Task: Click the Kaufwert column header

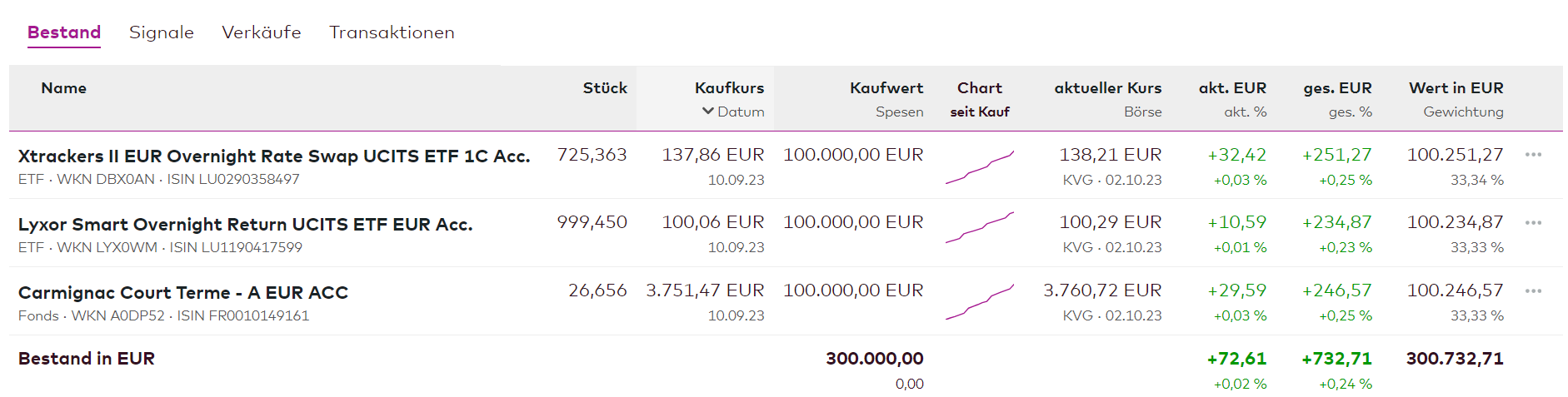Action: click(886, 88)
